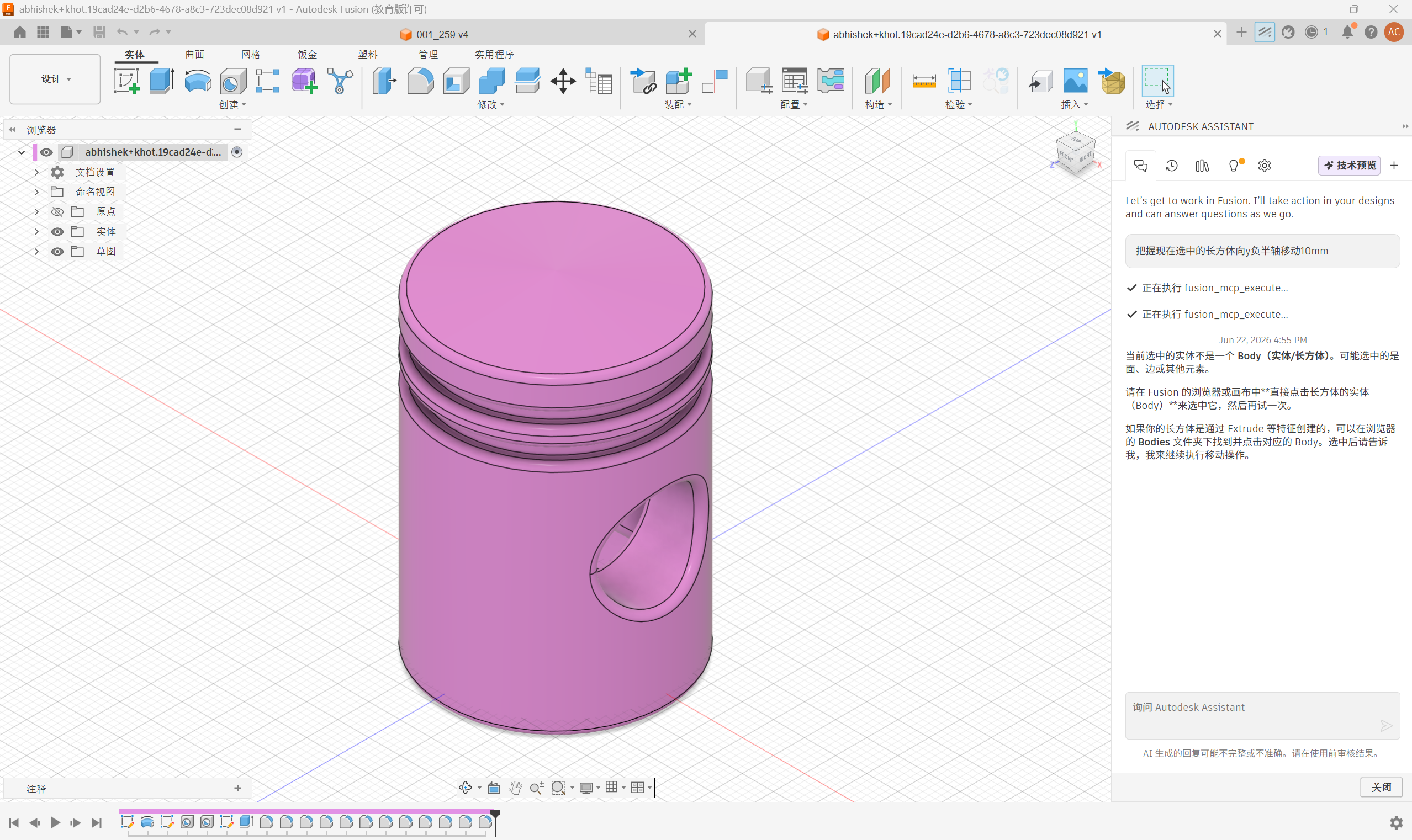Image resolution: width=1412 pixels, height=840 pixels.
Task: Open timeline settings gear
Action: 1396,822
